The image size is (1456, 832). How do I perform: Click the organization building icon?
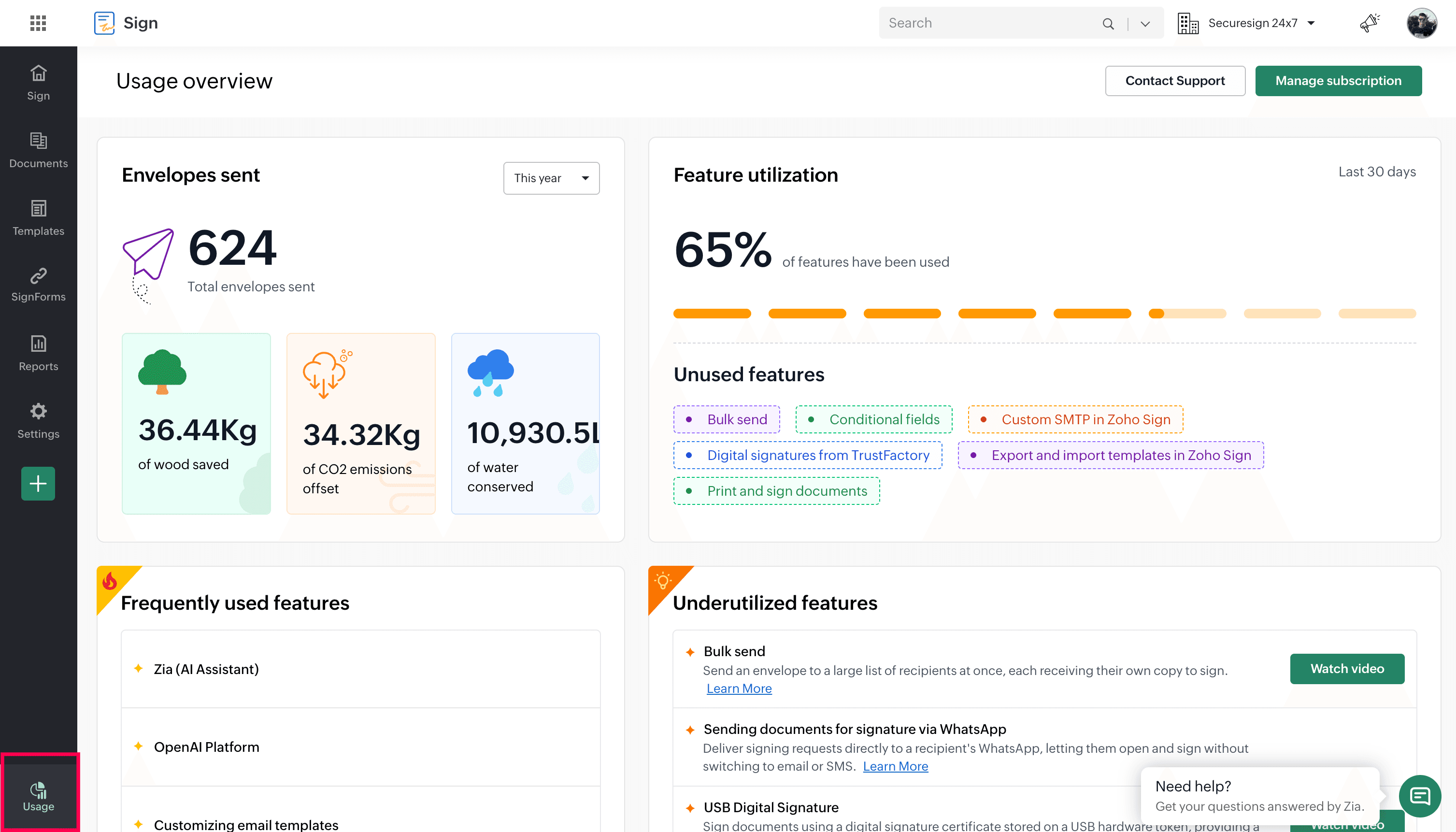click(x=1187, y=23)
